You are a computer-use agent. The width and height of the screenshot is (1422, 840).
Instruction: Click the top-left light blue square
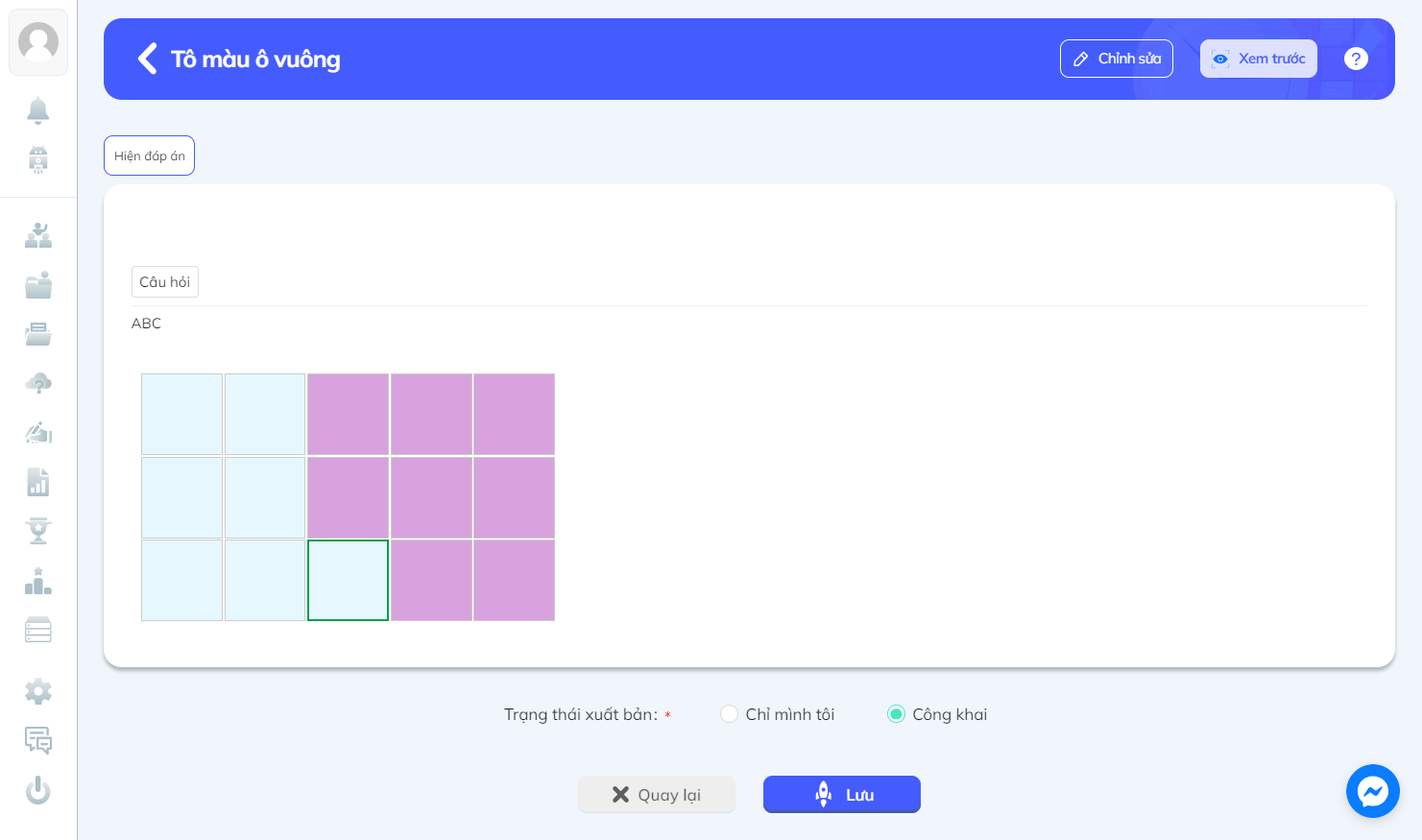click(x=181, y=414)
